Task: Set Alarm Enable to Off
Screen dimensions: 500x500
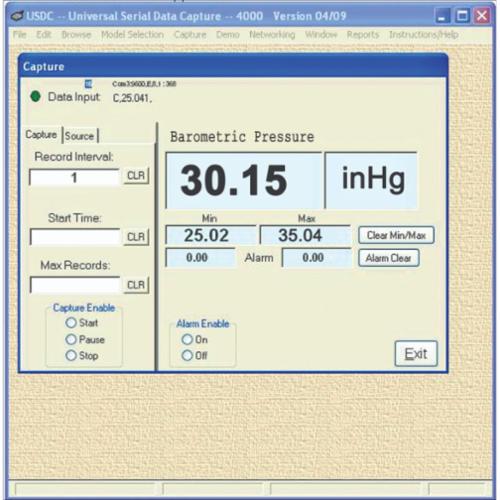Action: click(x=187, y=355)
